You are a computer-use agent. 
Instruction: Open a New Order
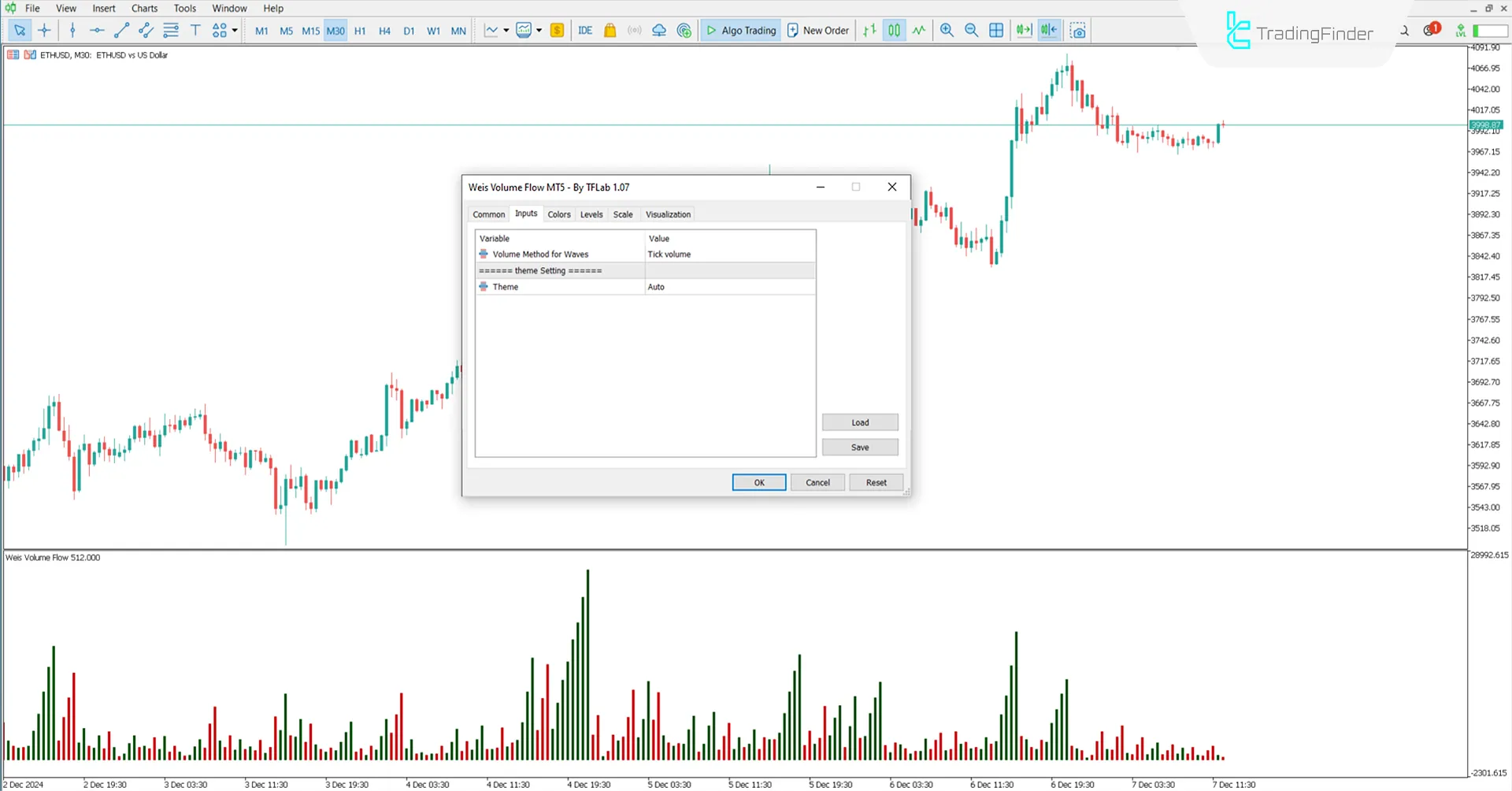pos(818,31)
